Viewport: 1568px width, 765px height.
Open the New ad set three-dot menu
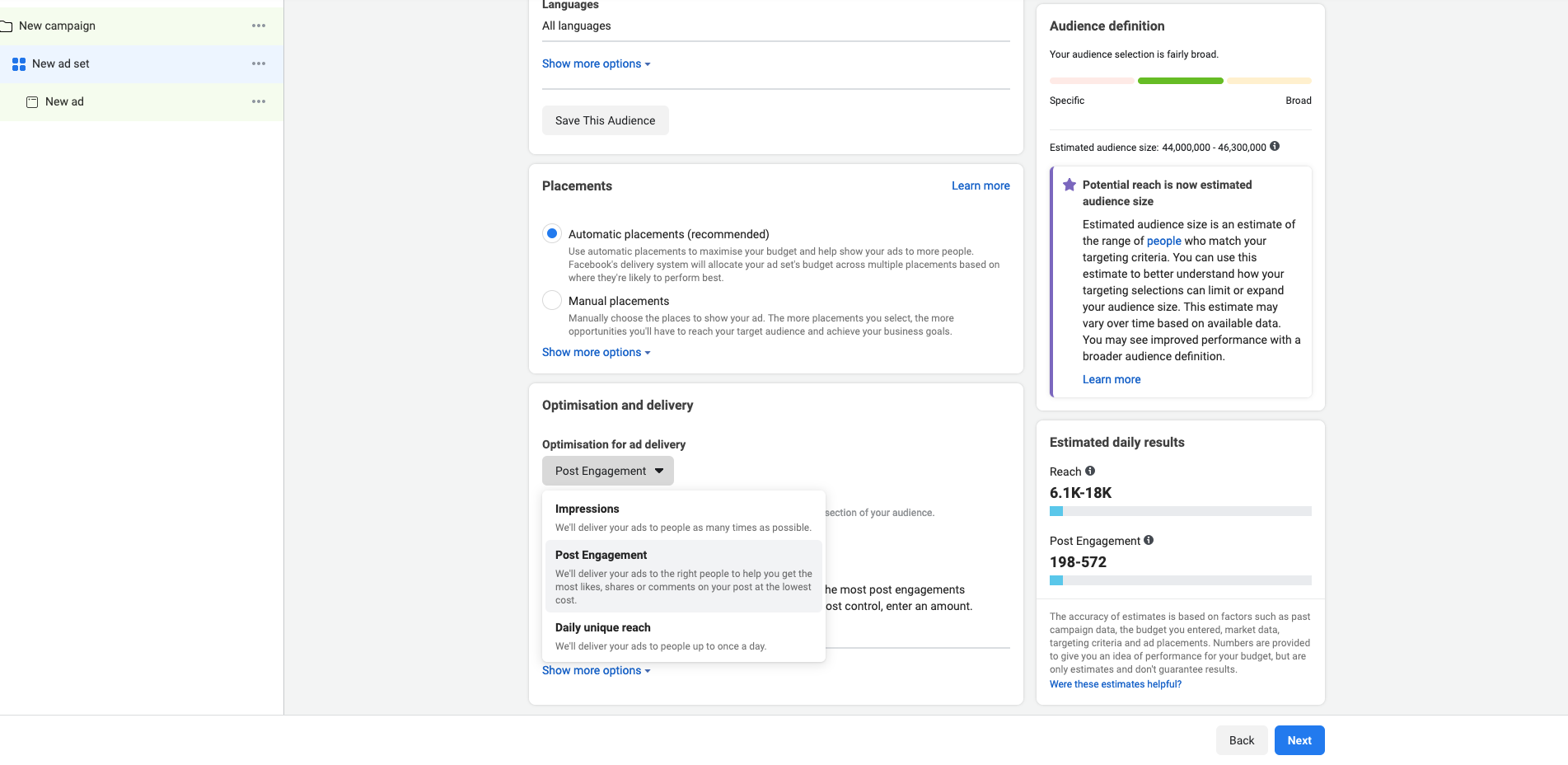(259, 63)
